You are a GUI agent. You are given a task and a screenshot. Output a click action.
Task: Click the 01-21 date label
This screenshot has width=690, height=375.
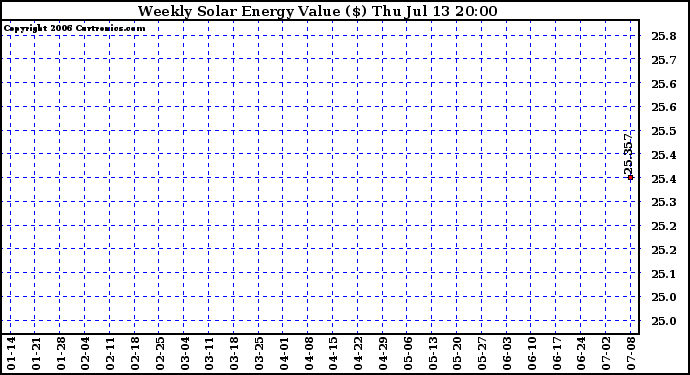tap(36, 353)
